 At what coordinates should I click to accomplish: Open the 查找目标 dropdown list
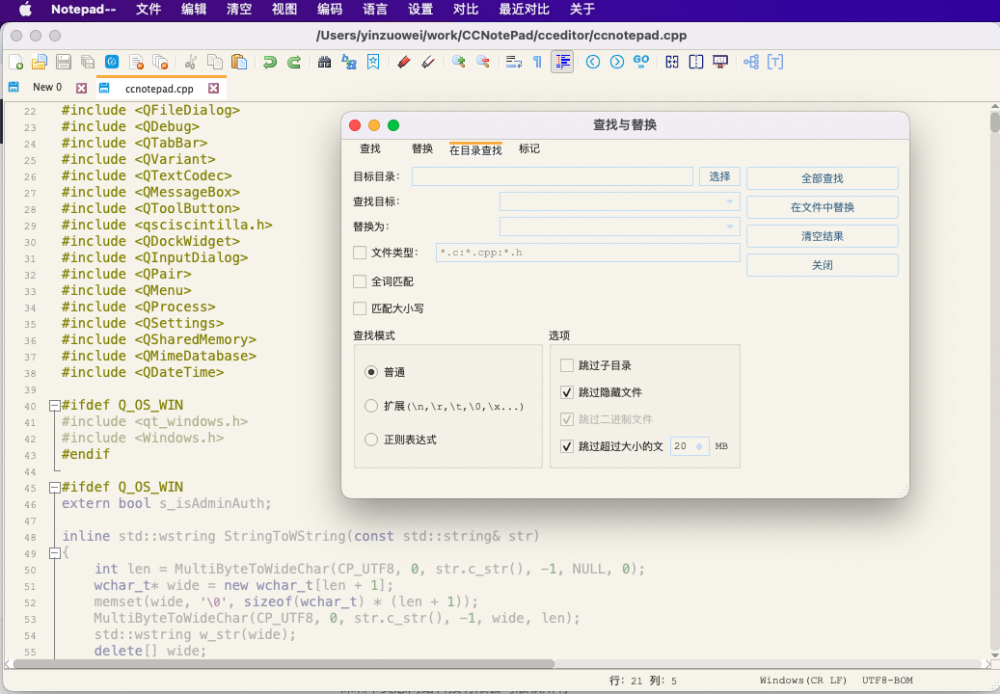click(730, 202)
